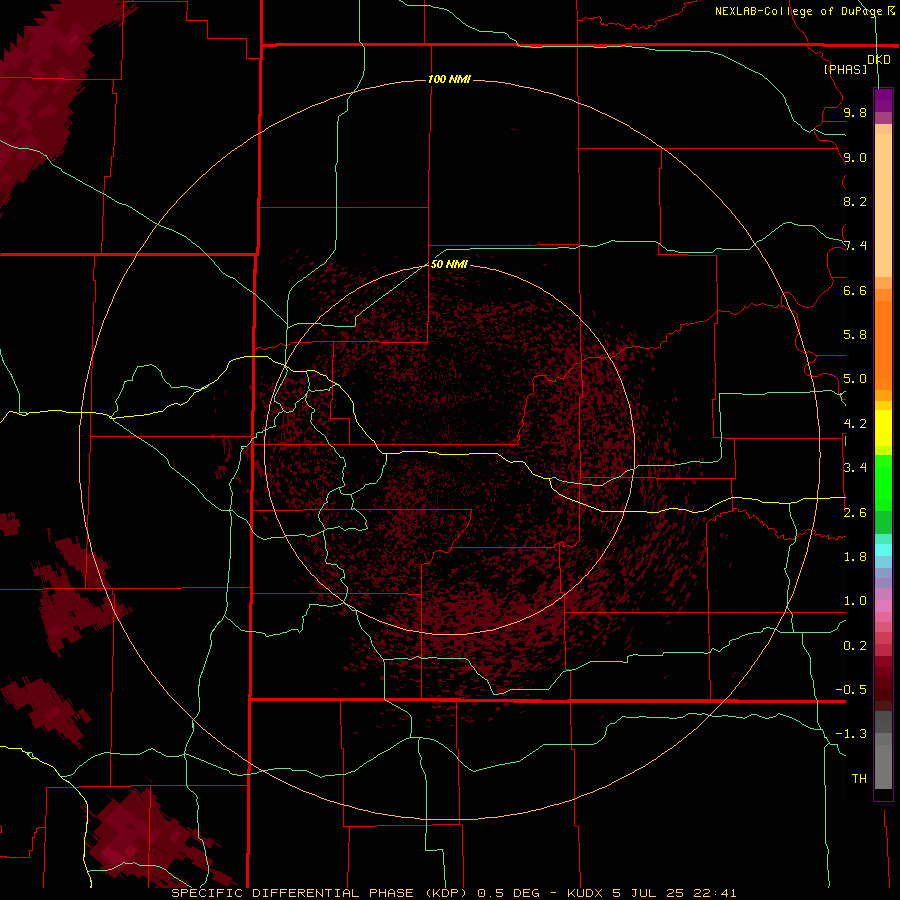Click the purple top segment of the color bar
Image resolution: width=900 pixels, height=900 pixels.
883,100
